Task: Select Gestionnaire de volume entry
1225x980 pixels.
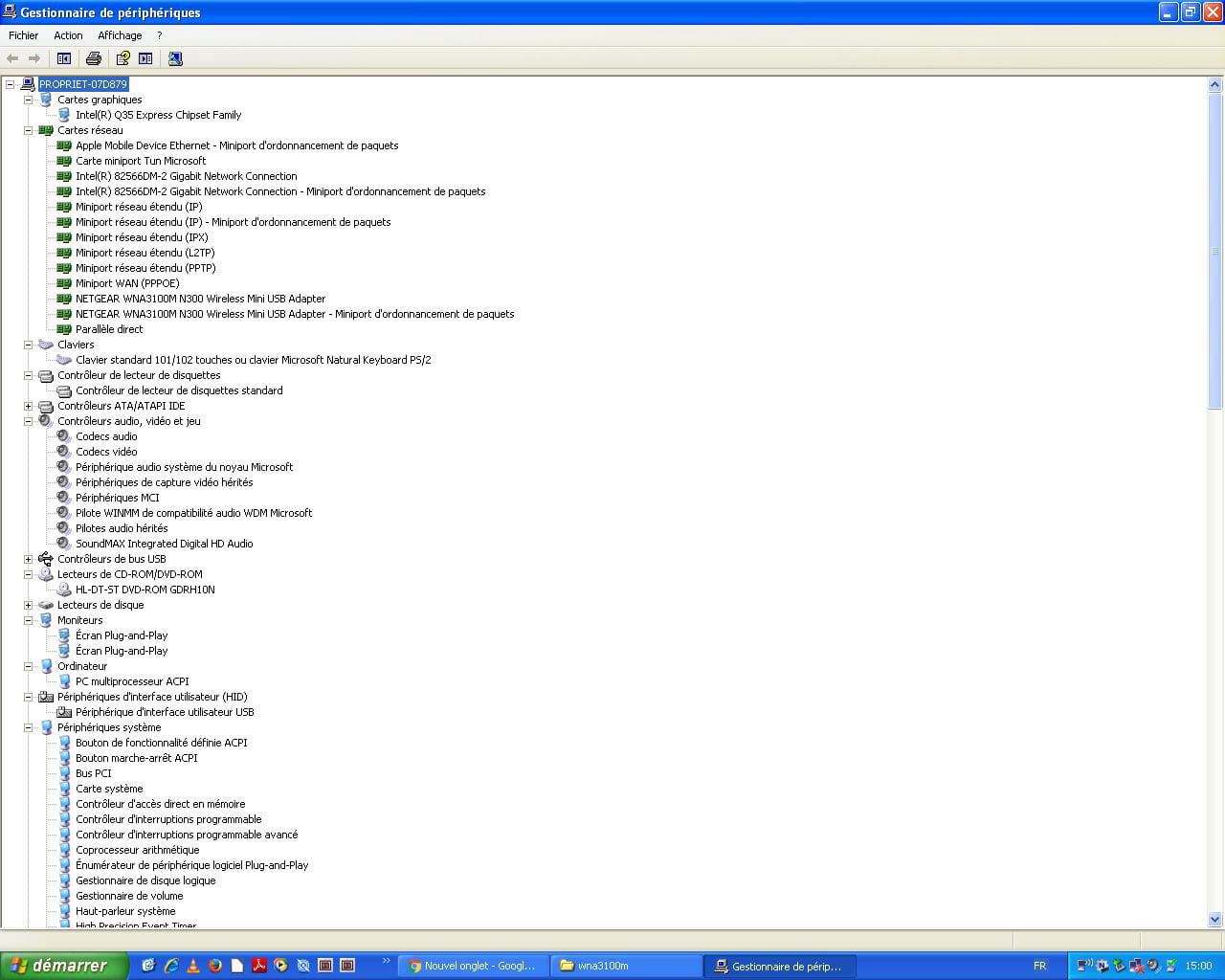Action: pyautogui.click(x=129, y=896)
